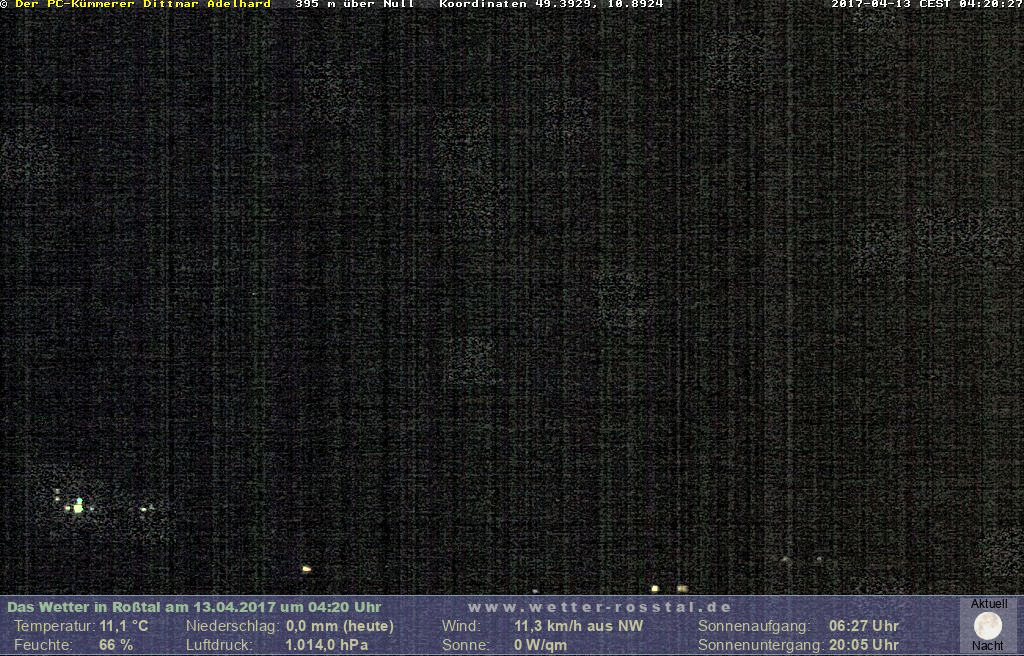Click the Koordinaten 49.3929, 10.8924 text
The height and width of the screenshot is (656, 1024).
tap(551, 5)
